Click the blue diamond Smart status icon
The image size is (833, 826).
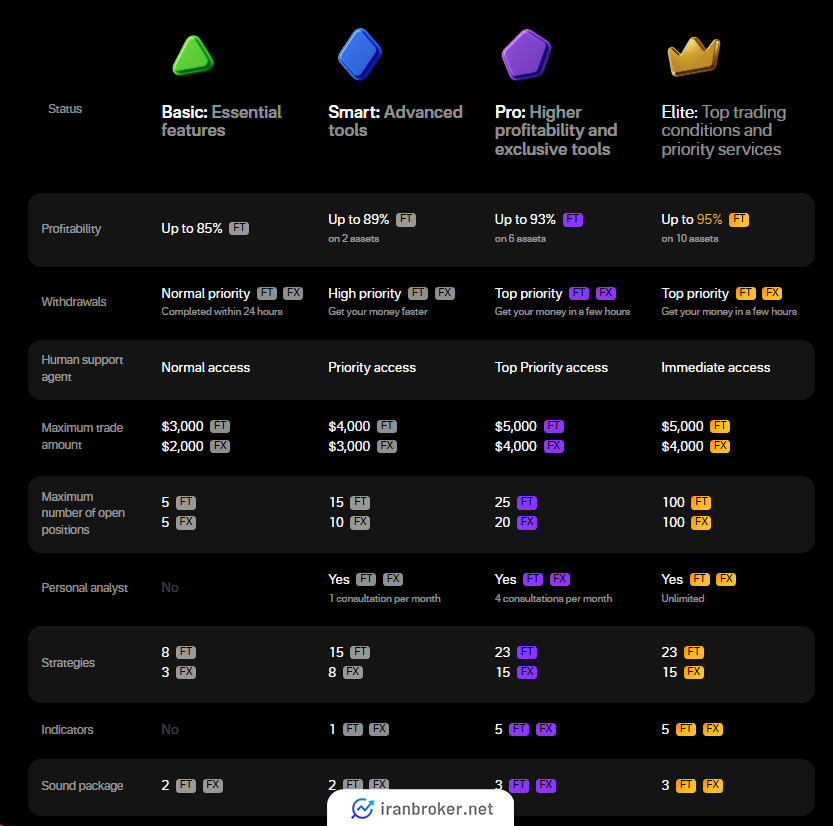(x=360, y=54)
